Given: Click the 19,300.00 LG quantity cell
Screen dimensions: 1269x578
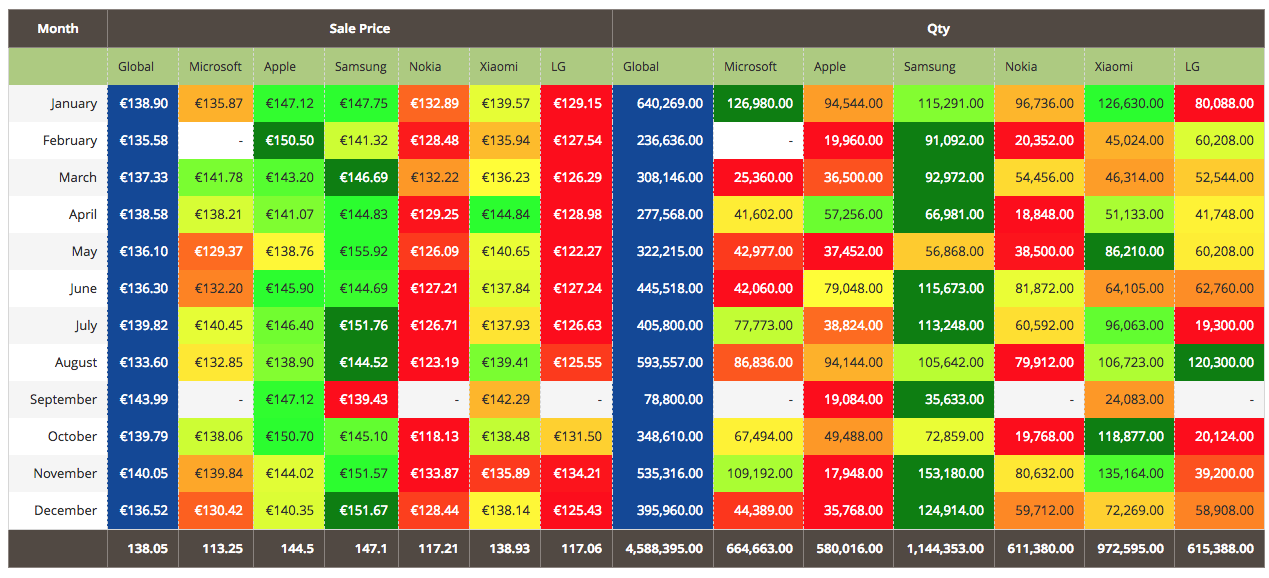Looking at the screenshot, I should [1219, 326].
